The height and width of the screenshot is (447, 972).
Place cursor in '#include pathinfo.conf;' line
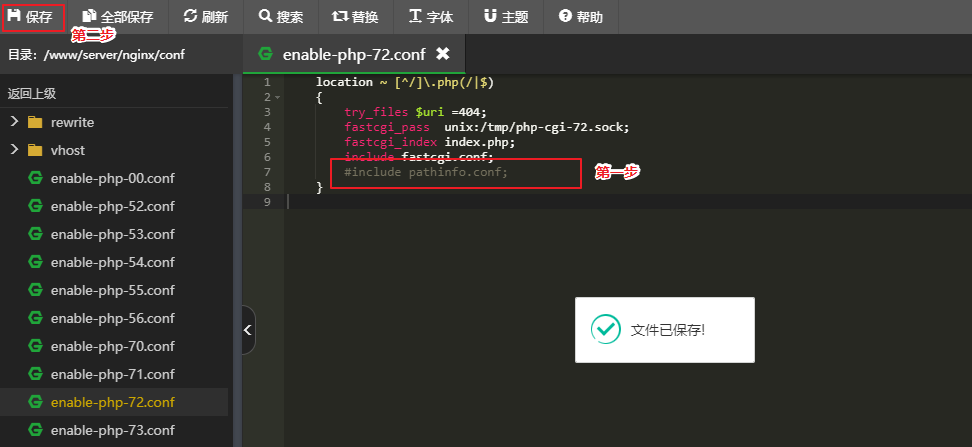(426, 172)
